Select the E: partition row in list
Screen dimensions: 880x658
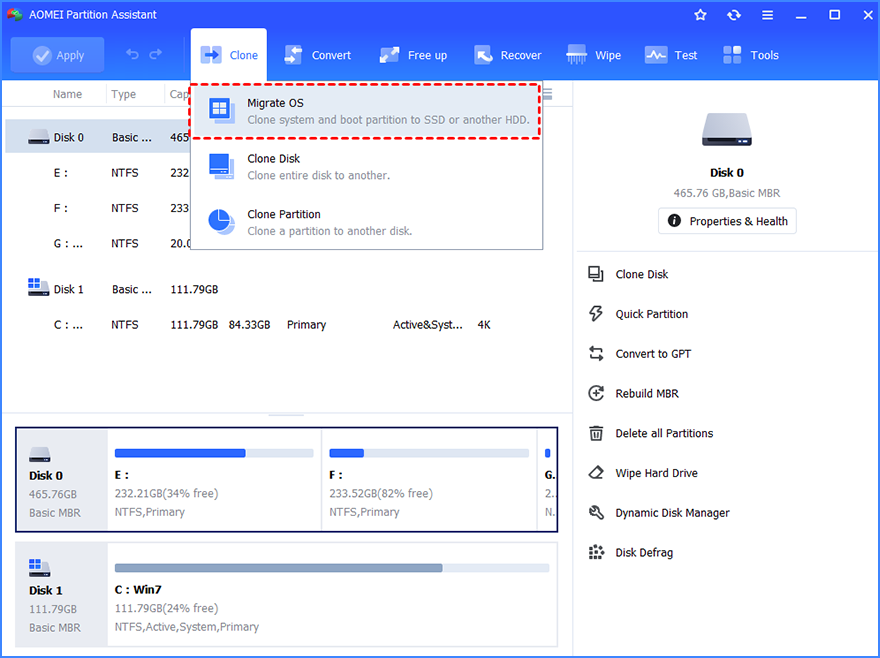click(x=98, y=173)
